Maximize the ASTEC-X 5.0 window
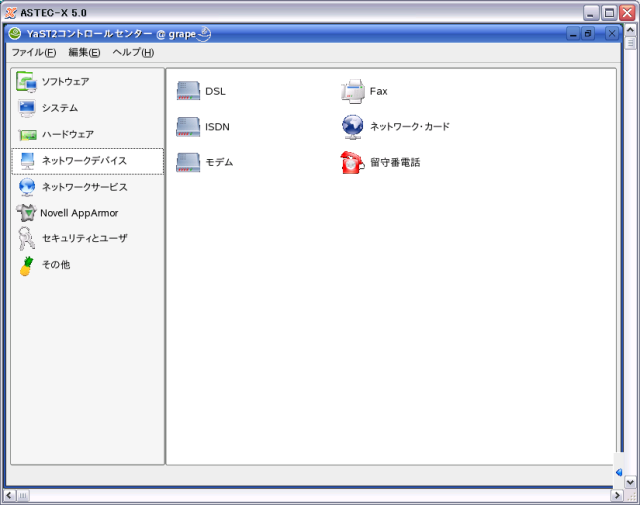Viewport: 640px width, 505px height. pos(609,13)
